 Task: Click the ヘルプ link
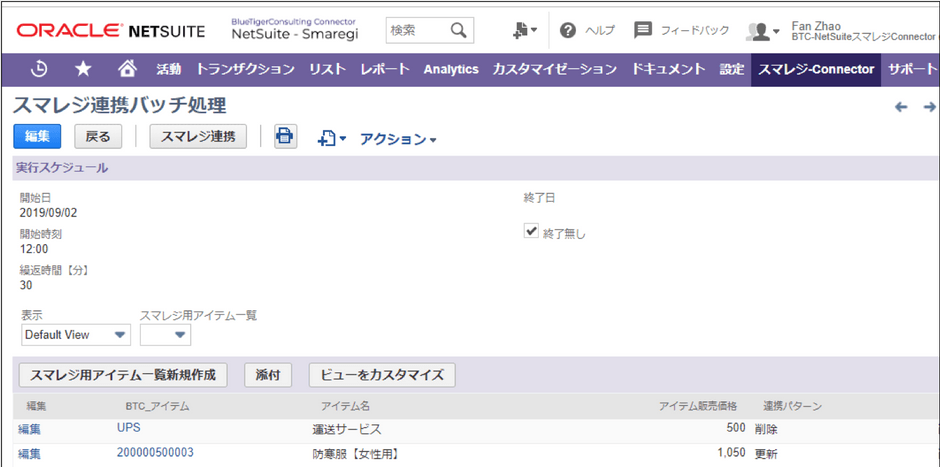click(600, 31)
